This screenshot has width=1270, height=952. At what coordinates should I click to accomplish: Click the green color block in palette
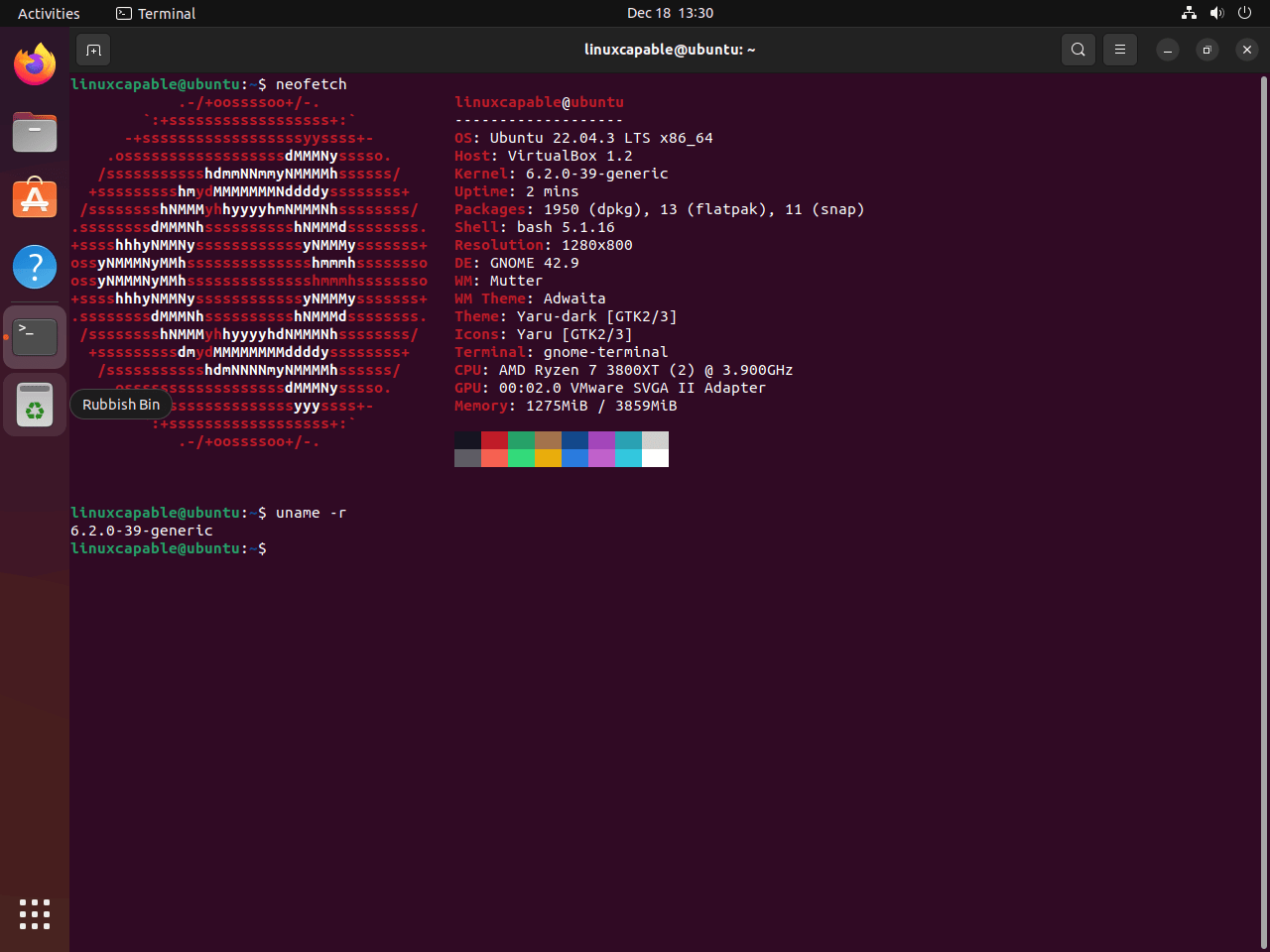coord(521,440)
